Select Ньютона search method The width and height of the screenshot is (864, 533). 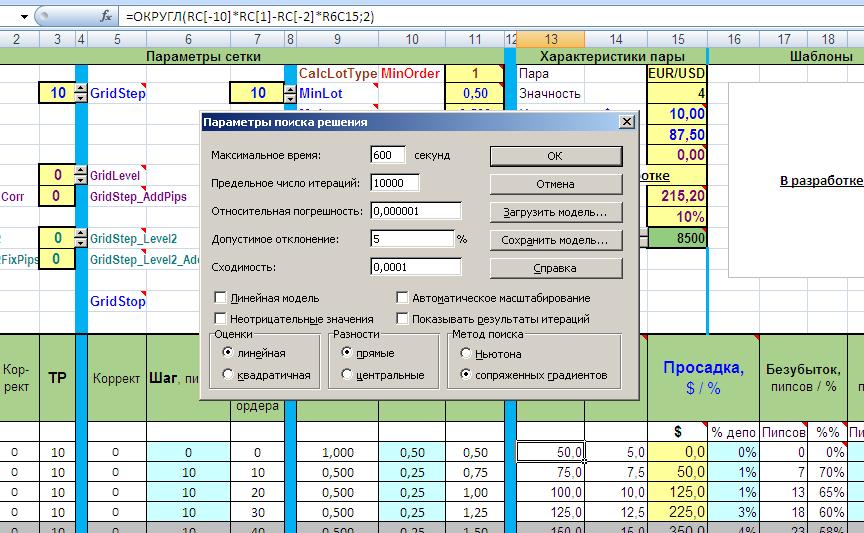click(x=466, y=353)
